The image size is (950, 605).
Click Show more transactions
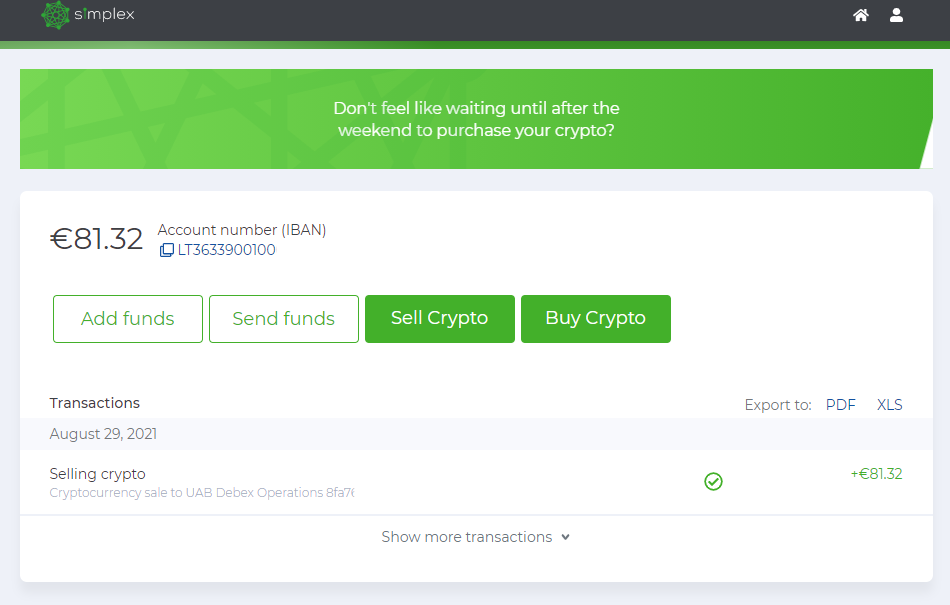point(465,537)
